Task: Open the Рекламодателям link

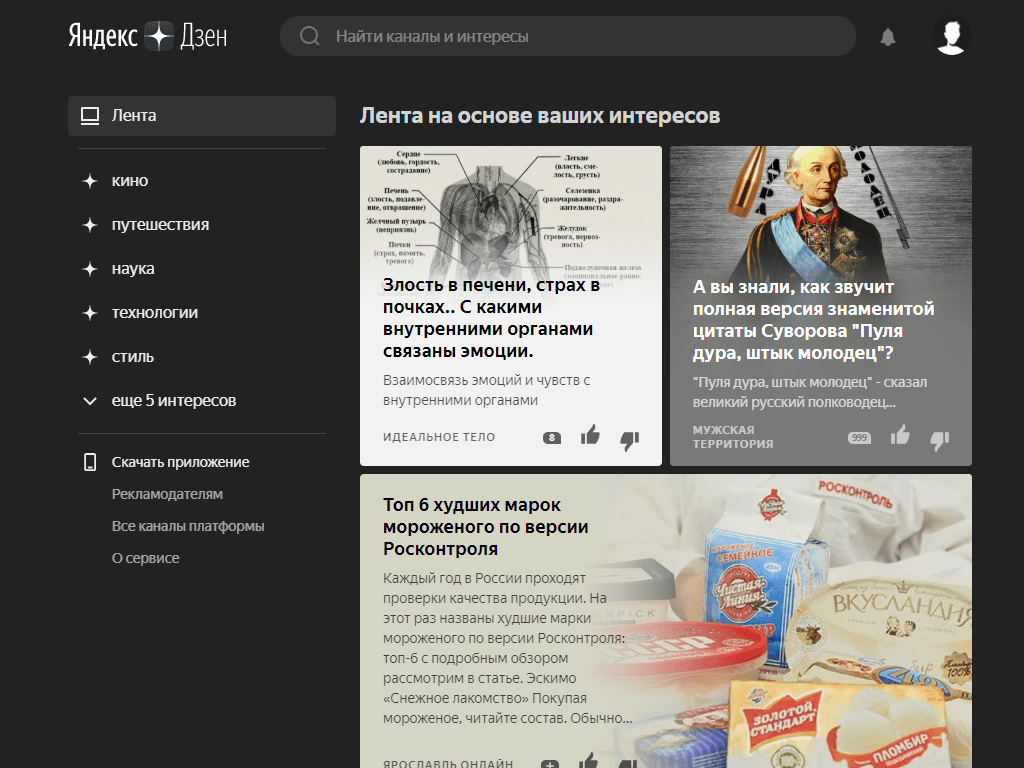Action: coord(167,494)
